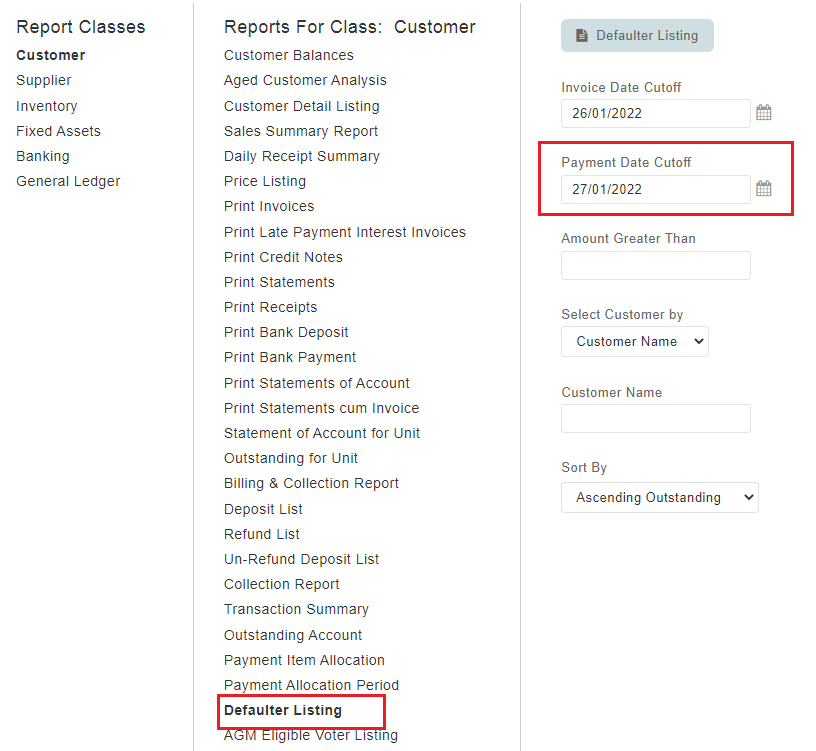816x751 pixels.
Task: Edit the Invoice Date Cutoff field
Action: click(656, 113)
